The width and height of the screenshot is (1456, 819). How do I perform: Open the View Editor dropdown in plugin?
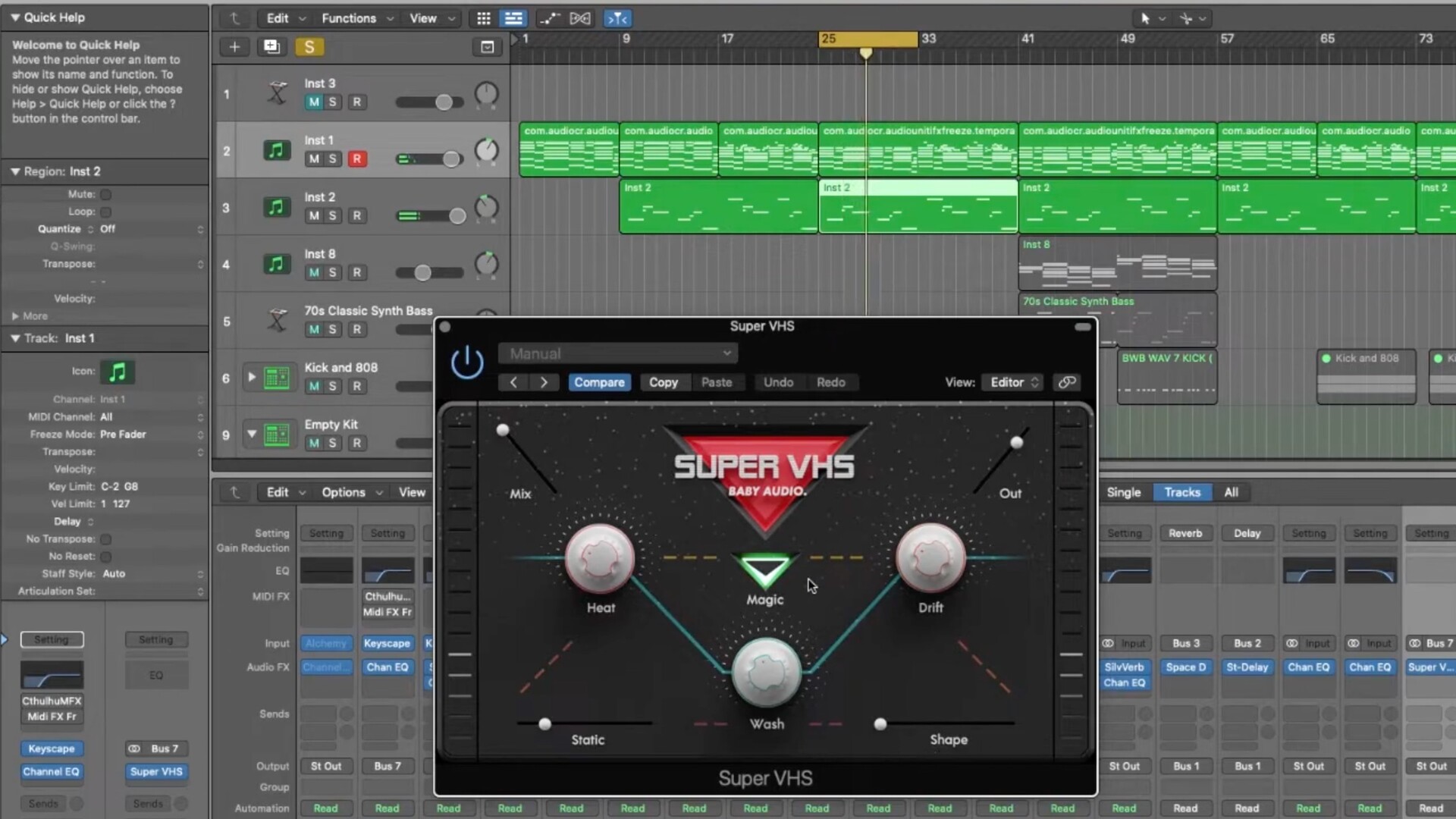[1012, 382]
